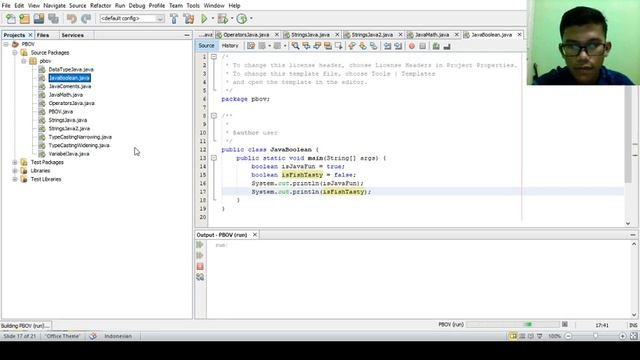Click the Undo arrow icon
Screen dimensions: 640x360
tap(72, 18)
